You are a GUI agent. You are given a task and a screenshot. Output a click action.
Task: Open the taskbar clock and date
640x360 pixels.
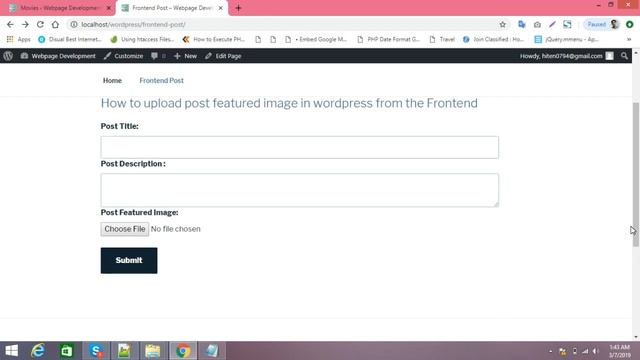click(620, 351)
